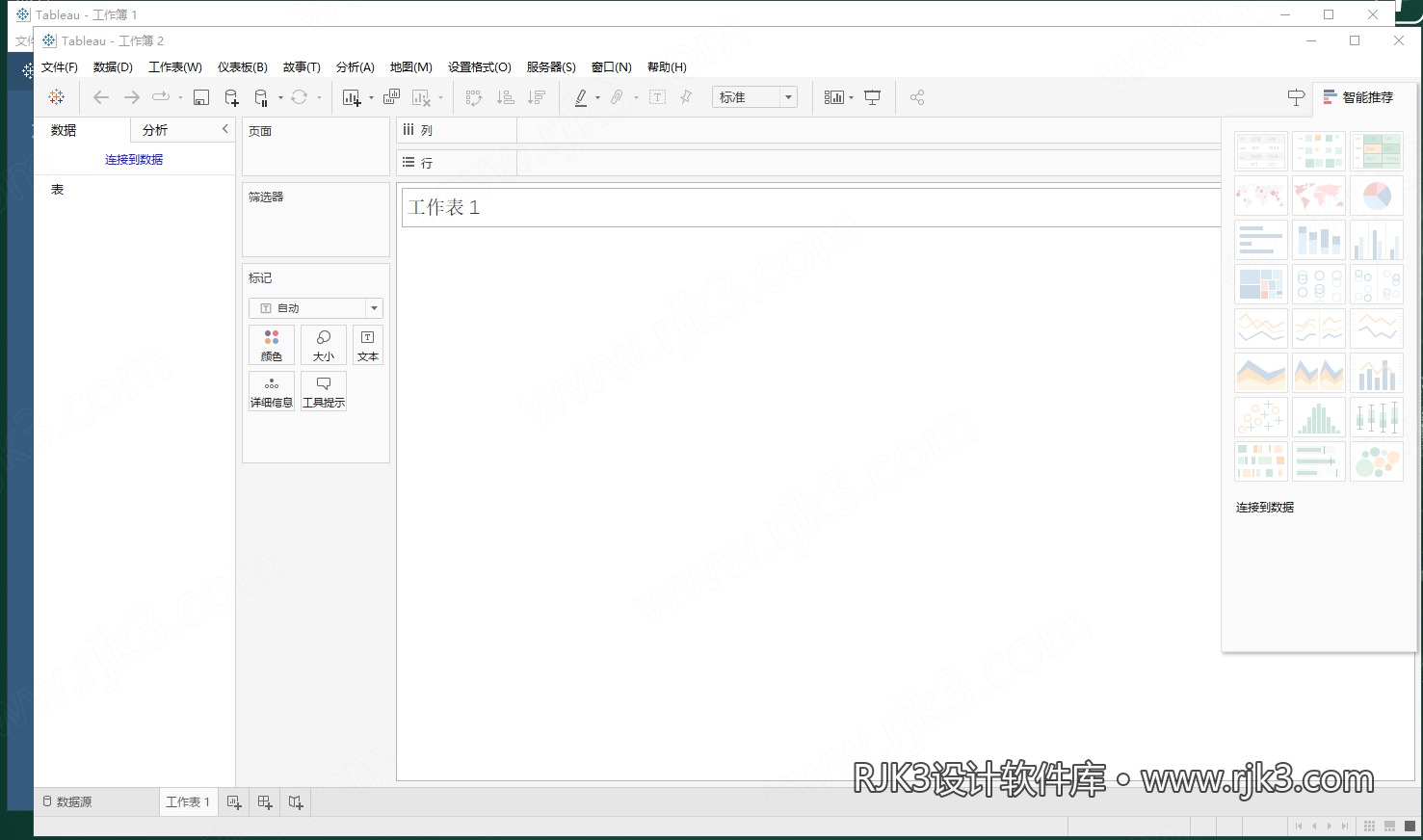1423x840 pixels.
Task: Click the sort descending icon
Action: pos(537,97)
